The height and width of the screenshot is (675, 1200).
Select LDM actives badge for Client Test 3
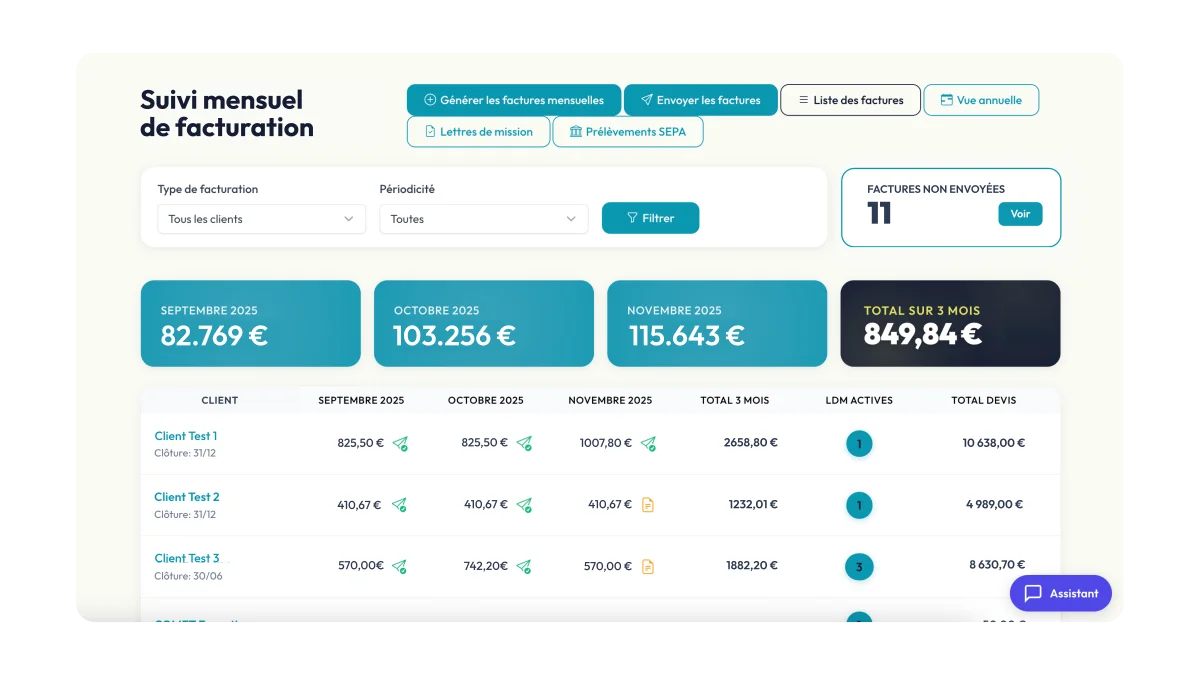pos(859,567)
